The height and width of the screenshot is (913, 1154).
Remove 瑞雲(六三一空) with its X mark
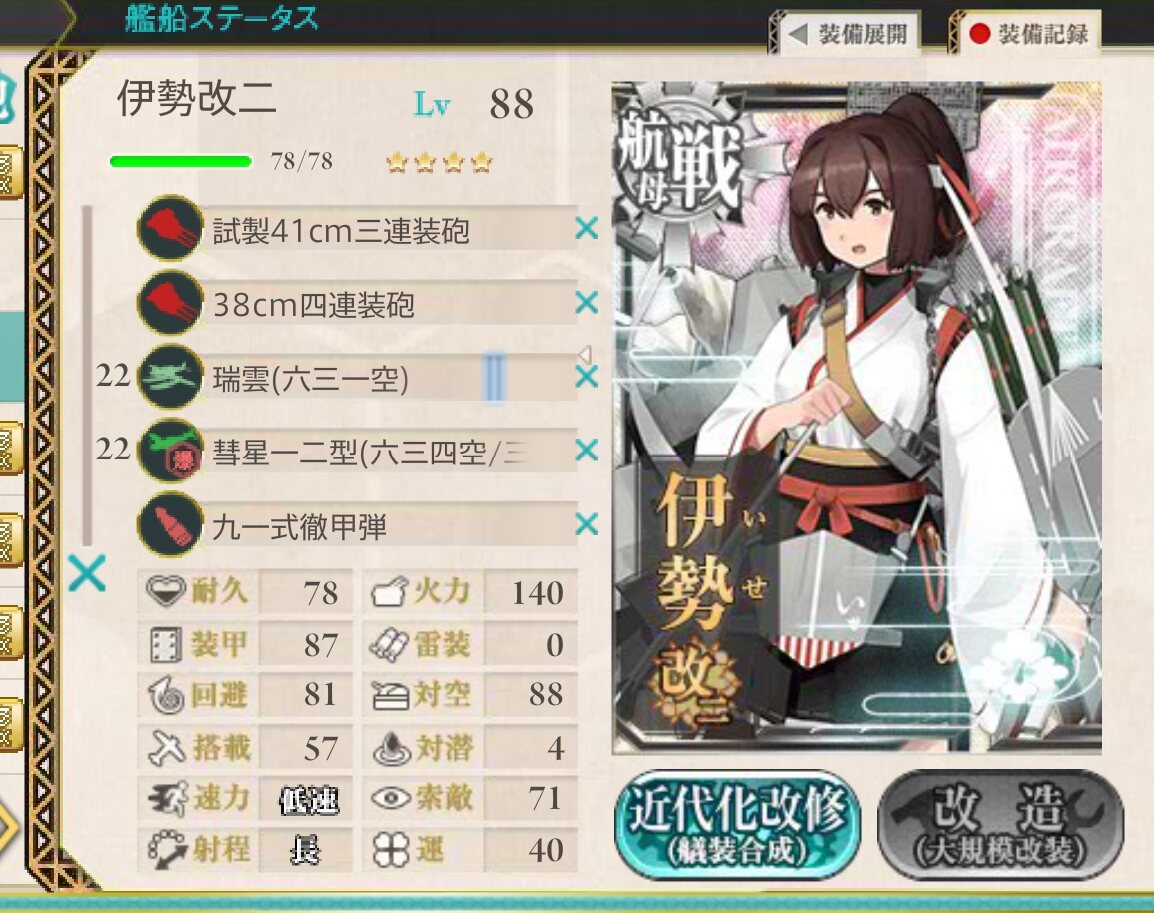coord(587,377)
